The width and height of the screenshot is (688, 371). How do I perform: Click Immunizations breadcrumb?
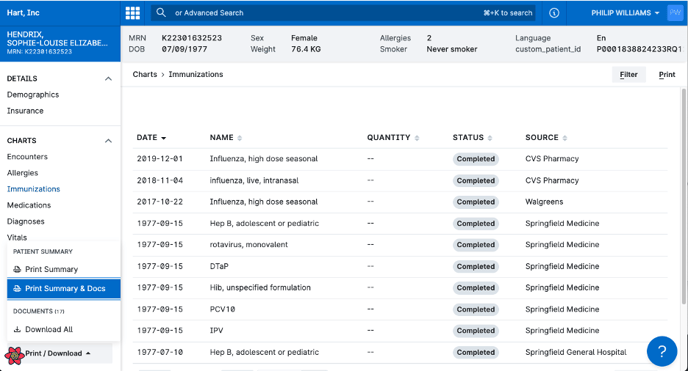click(196, 74)
